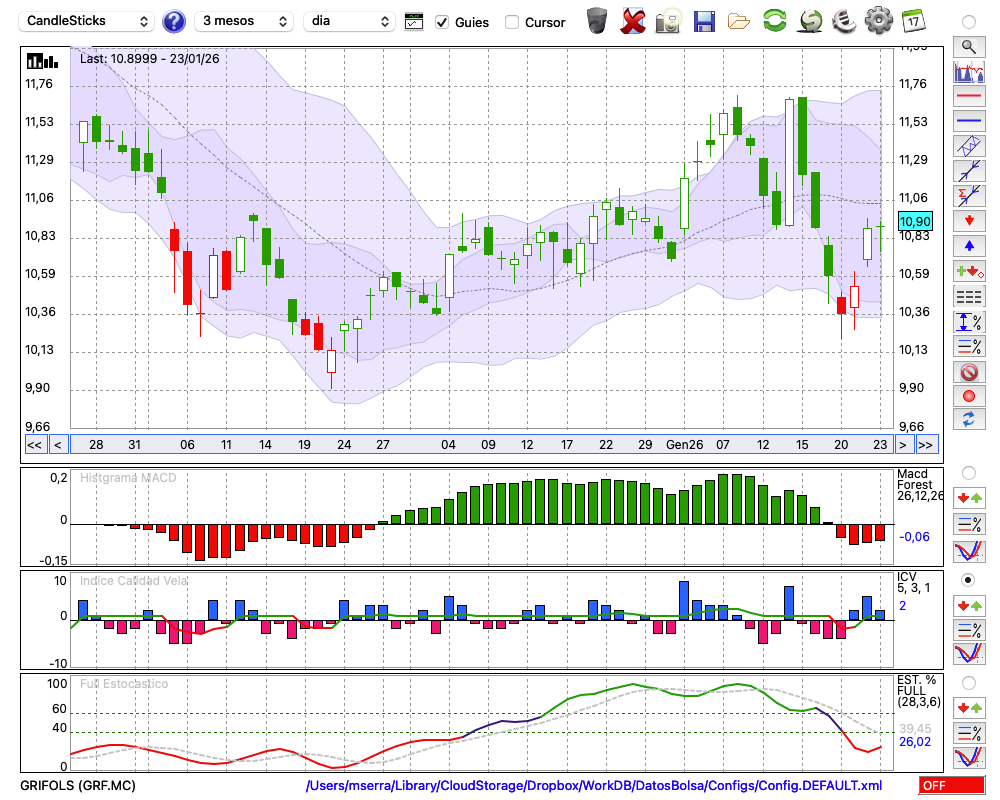
Task: Select the magnifier zoom tool
Action: pos(968,46)
